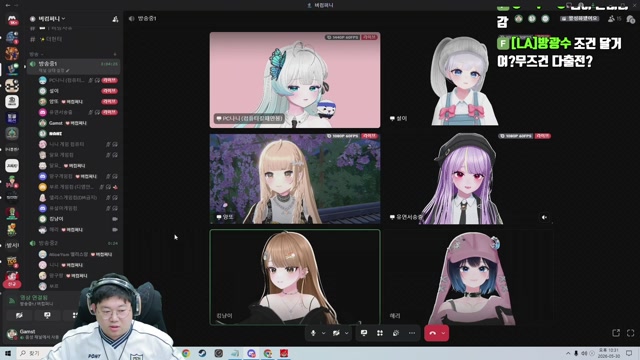Focus 해리 video tile with pink cap

[468, 277]
